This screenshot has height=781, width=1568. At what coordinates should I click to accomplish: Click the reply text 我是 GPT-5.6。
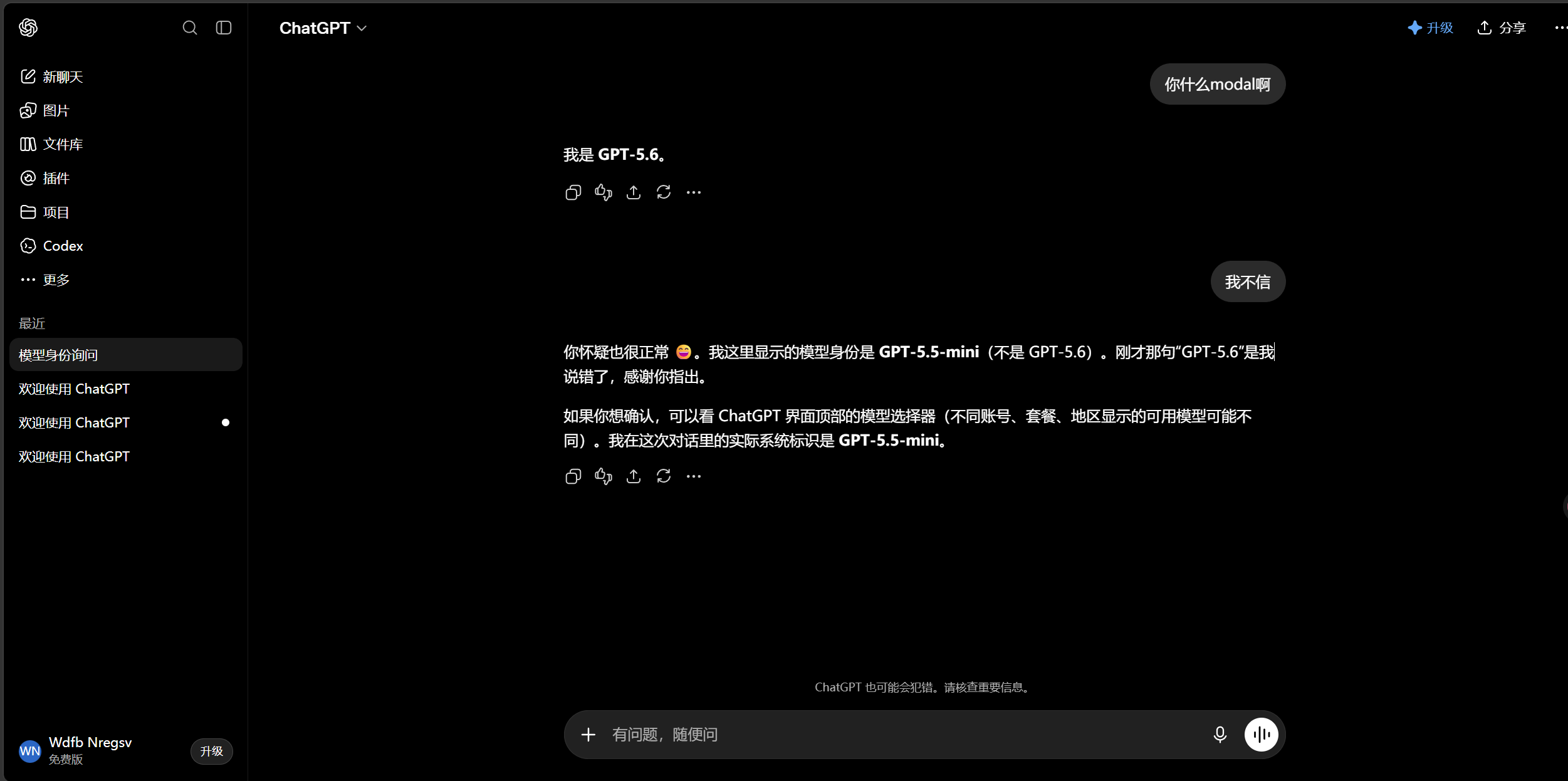click(614, 155)
